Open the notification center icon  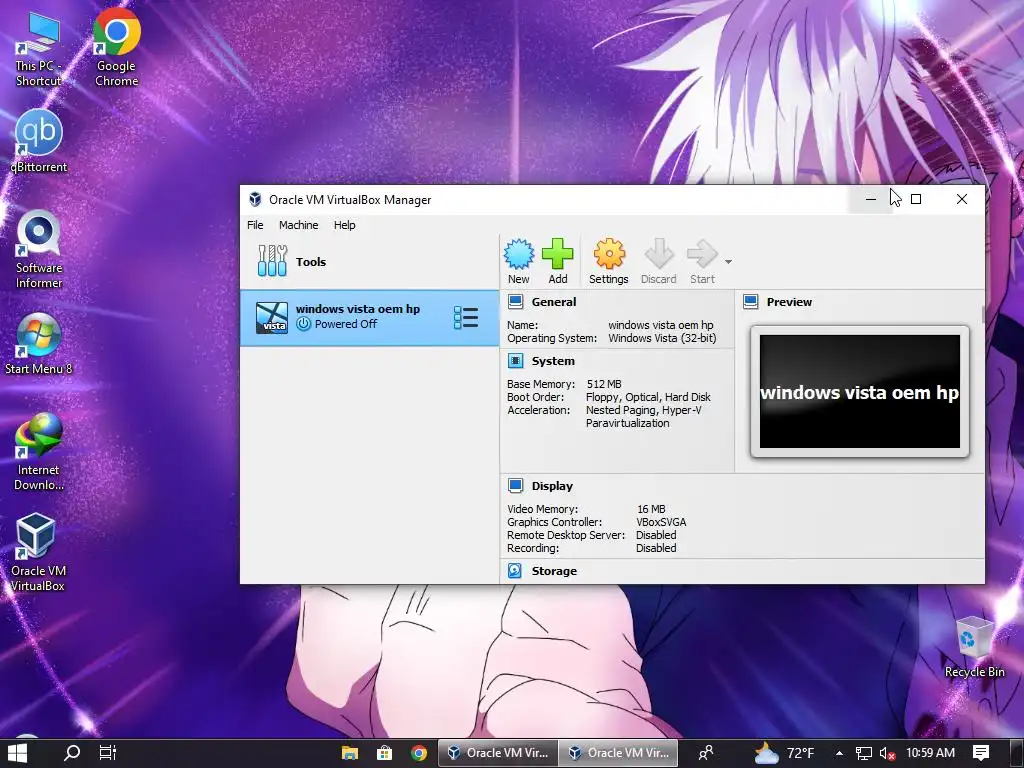pos(980,753)
